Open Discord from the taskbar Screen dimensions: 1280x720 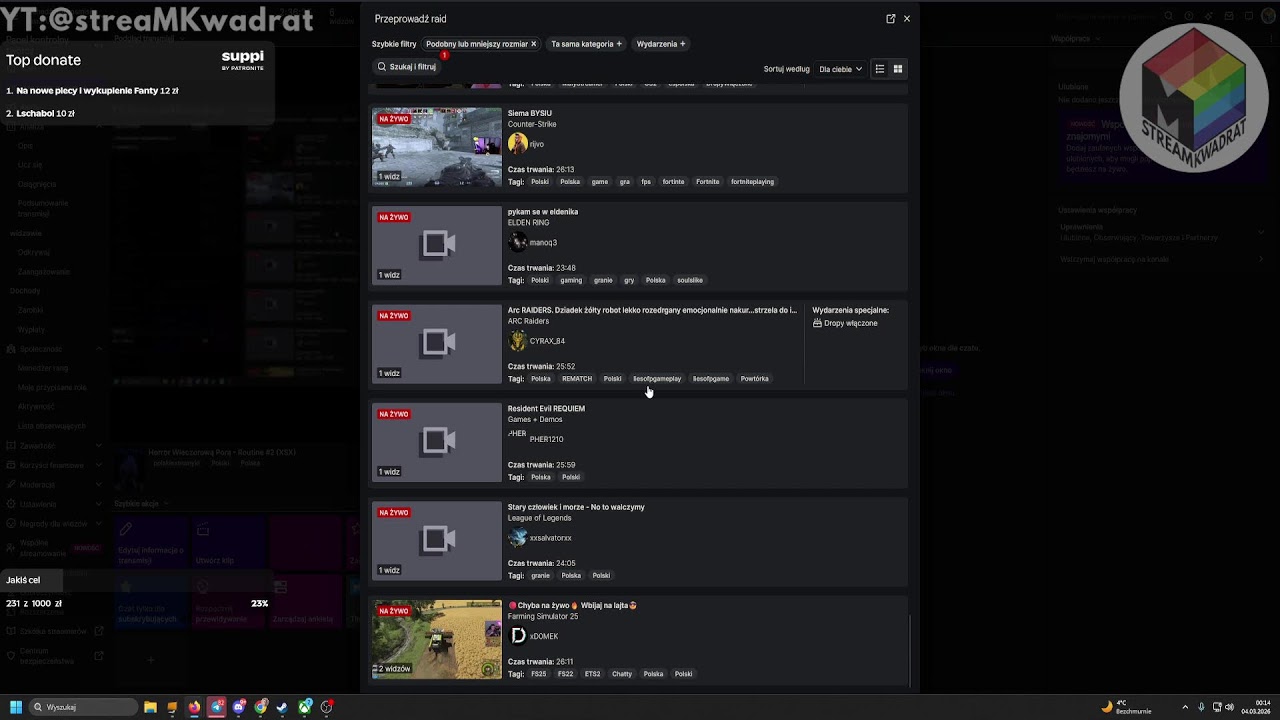[239, 707]
